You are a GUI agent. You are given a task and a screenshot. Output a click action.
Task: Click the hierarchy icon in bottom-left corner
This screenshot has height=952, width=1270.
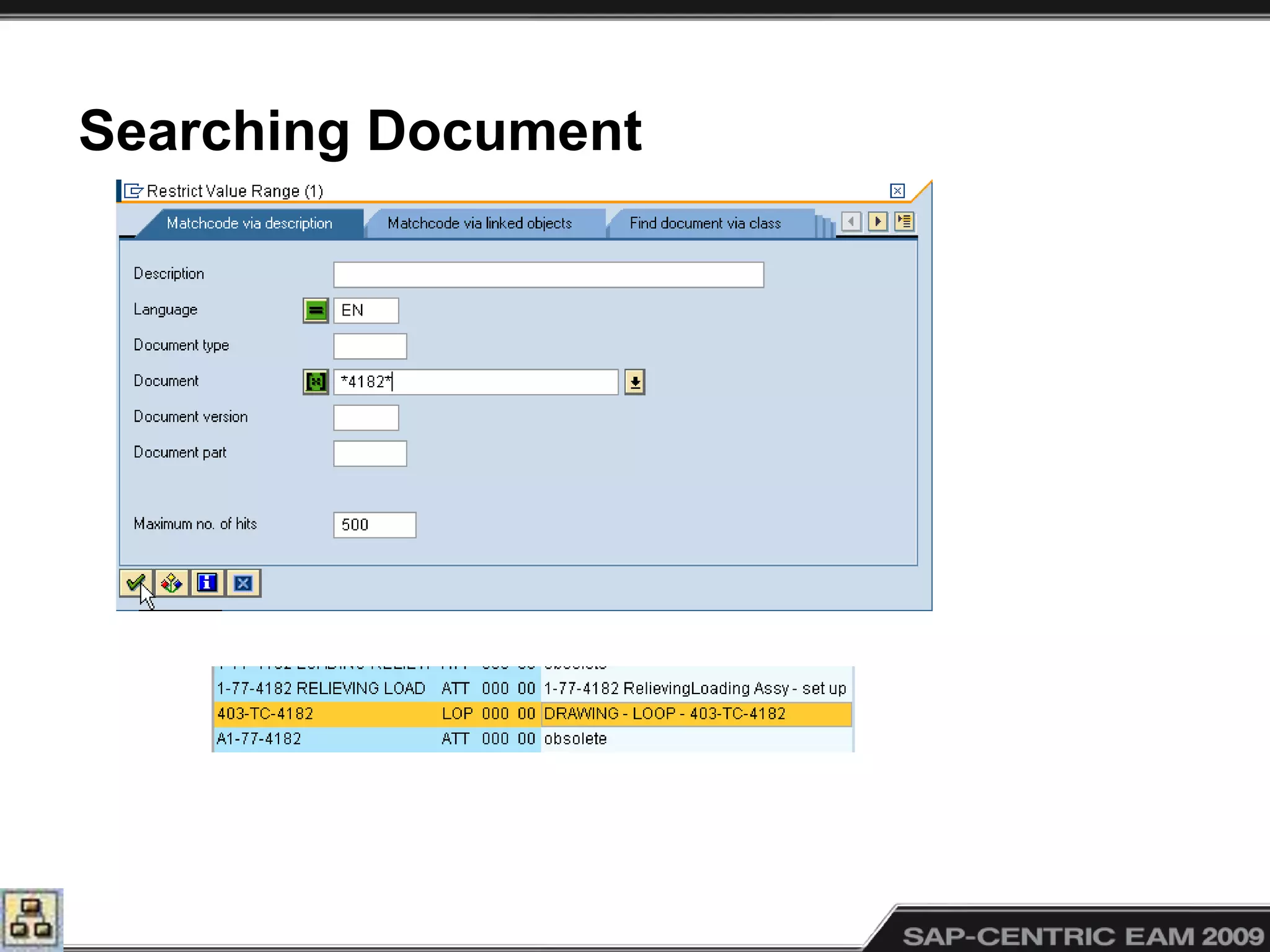point(31,919)
